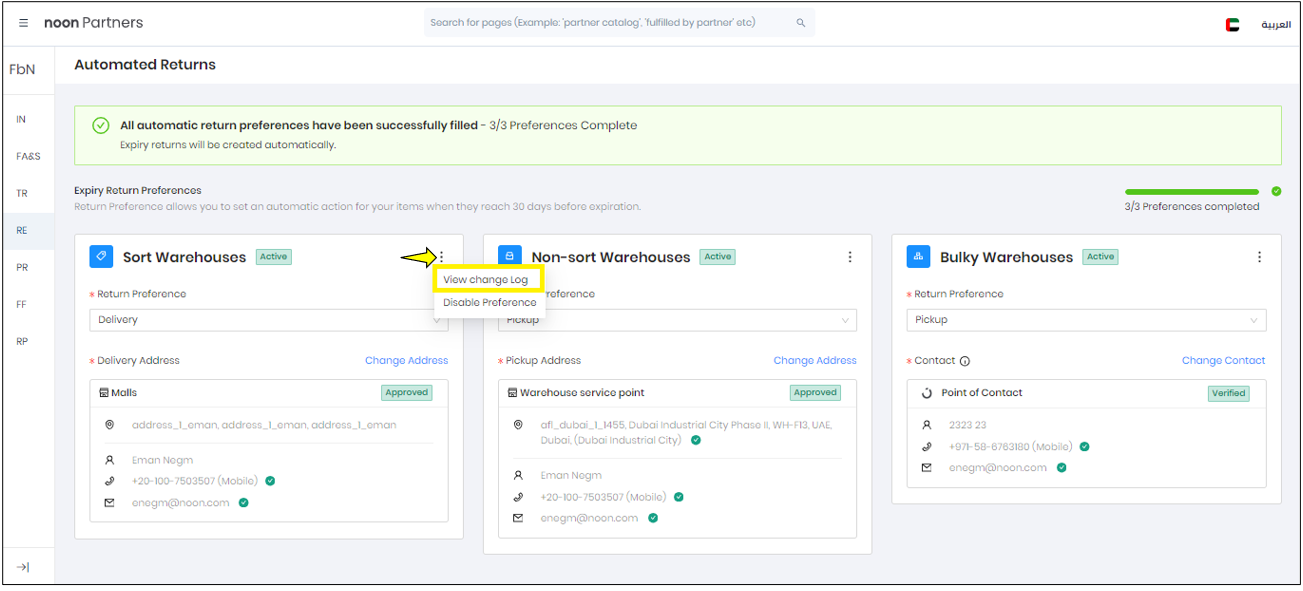Click Expiry Return Preferences heading

tap(138, 190)
